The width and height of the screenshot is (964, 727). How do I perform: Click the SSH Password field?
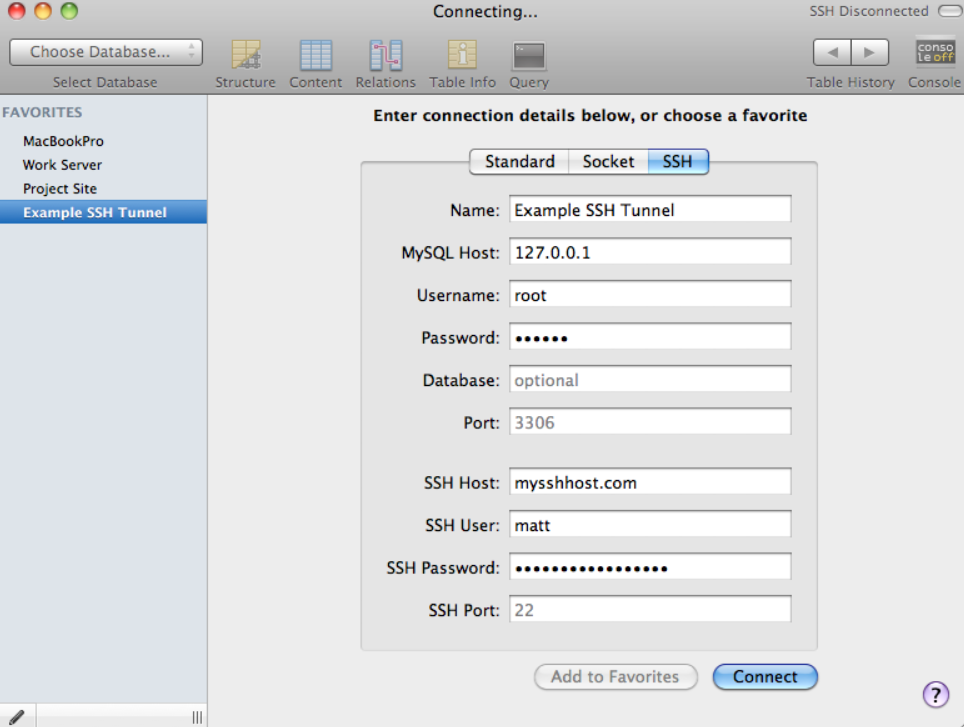point(650,567)
